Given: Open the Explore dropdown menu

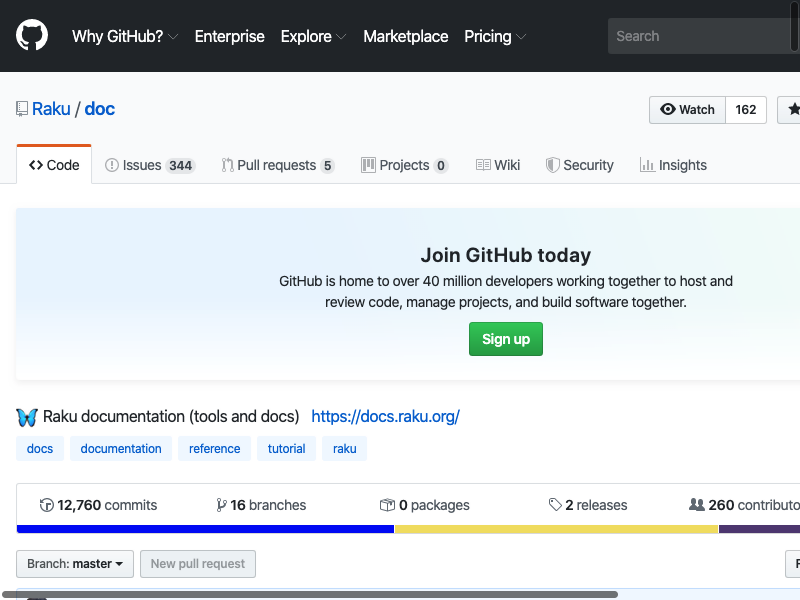Looking at the screenshot, I should pos(313,36).
